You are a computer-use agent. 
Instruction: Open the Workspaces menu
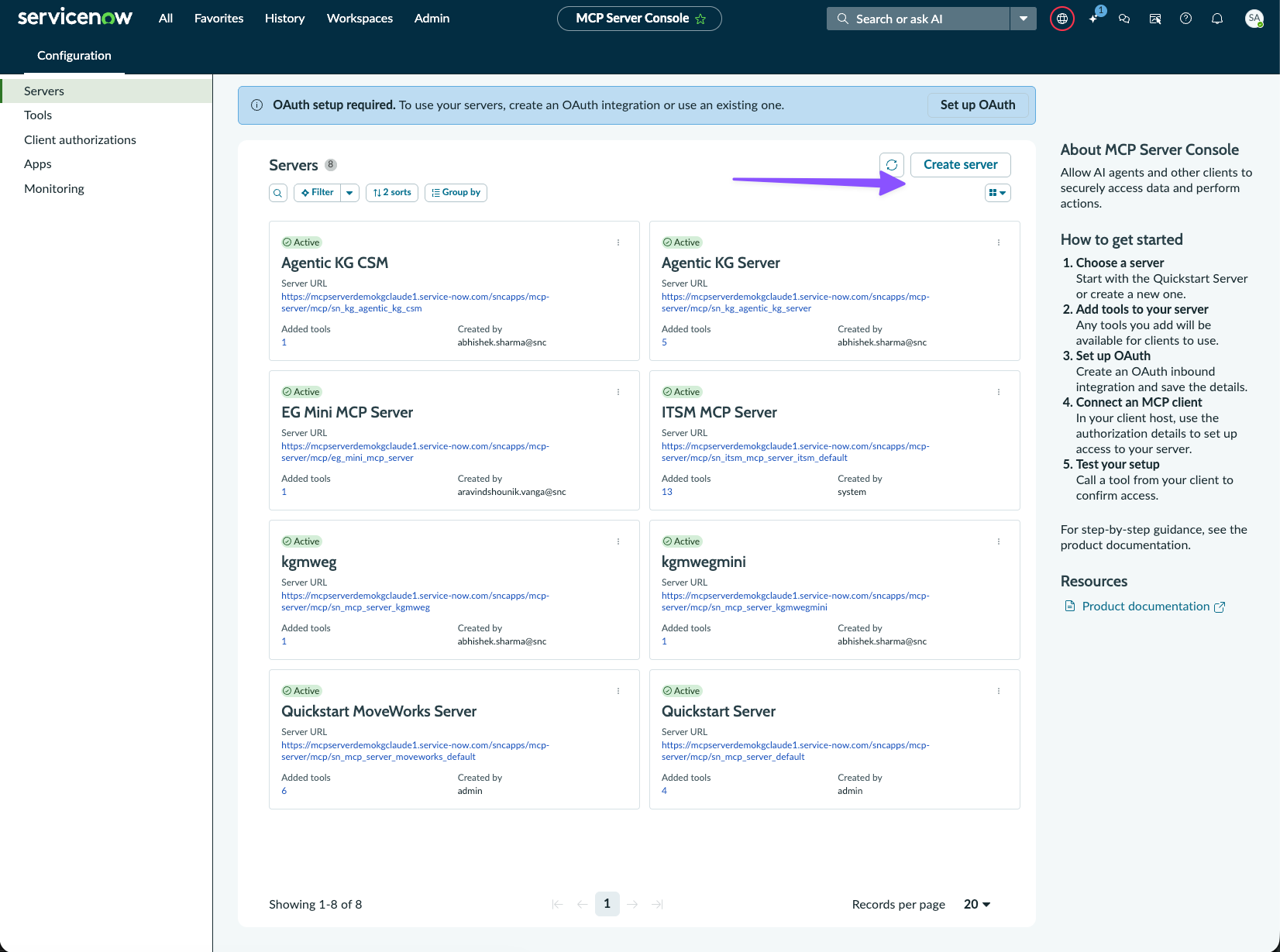pos(360,19)
